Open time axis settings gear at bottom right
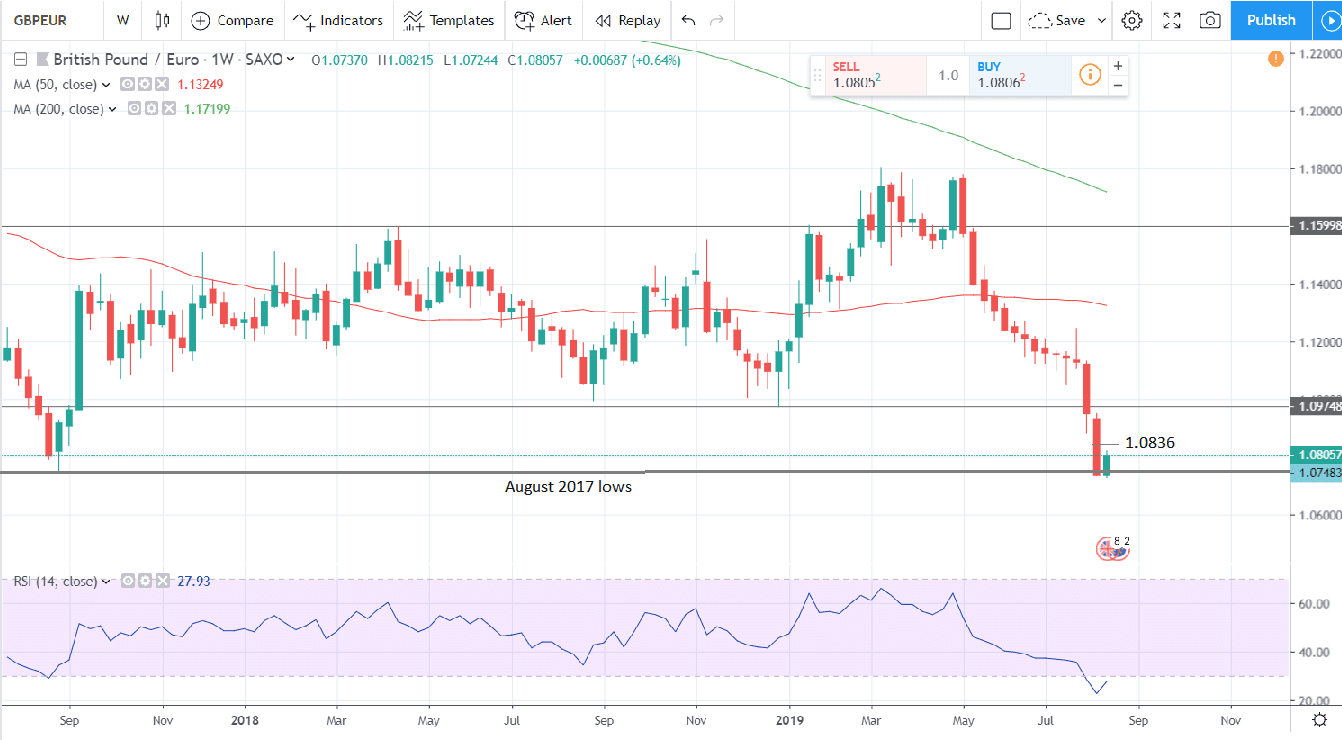This screenshot has width=1342, height=740. [x=1320, y=719]
